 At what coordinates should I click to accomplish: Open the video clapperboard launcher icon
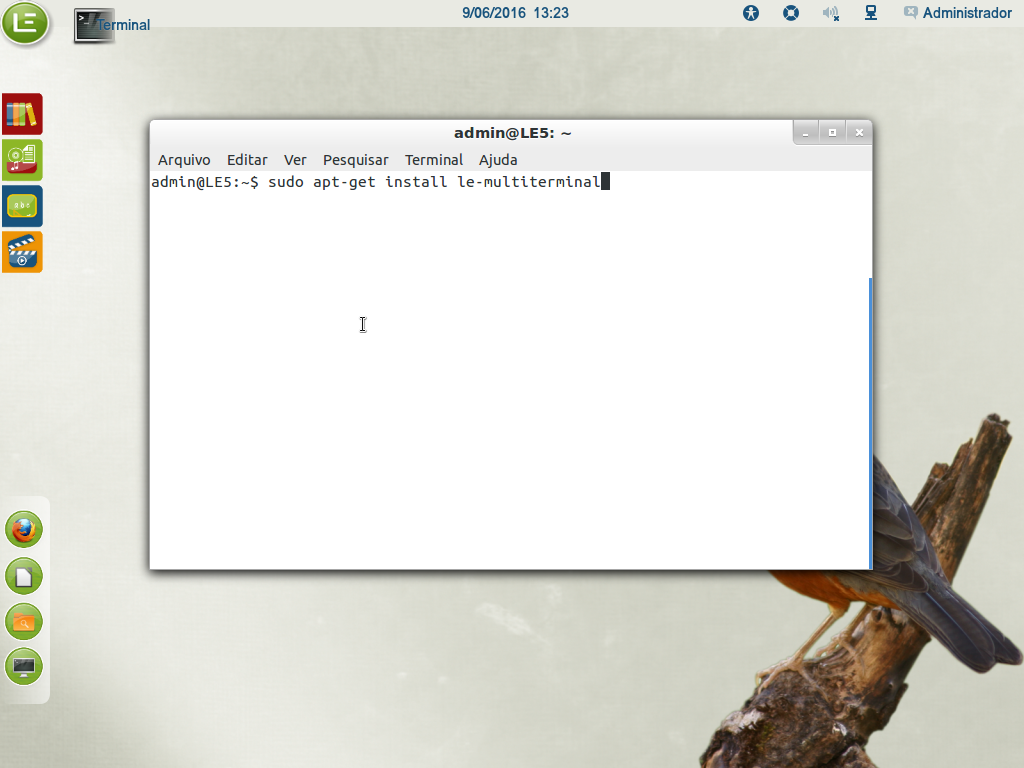click(x=22, y=252)
